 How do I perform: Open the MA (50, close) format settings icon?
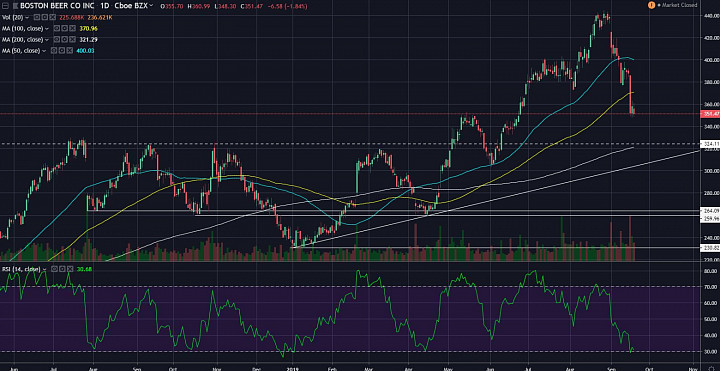(x=62, y=51)
